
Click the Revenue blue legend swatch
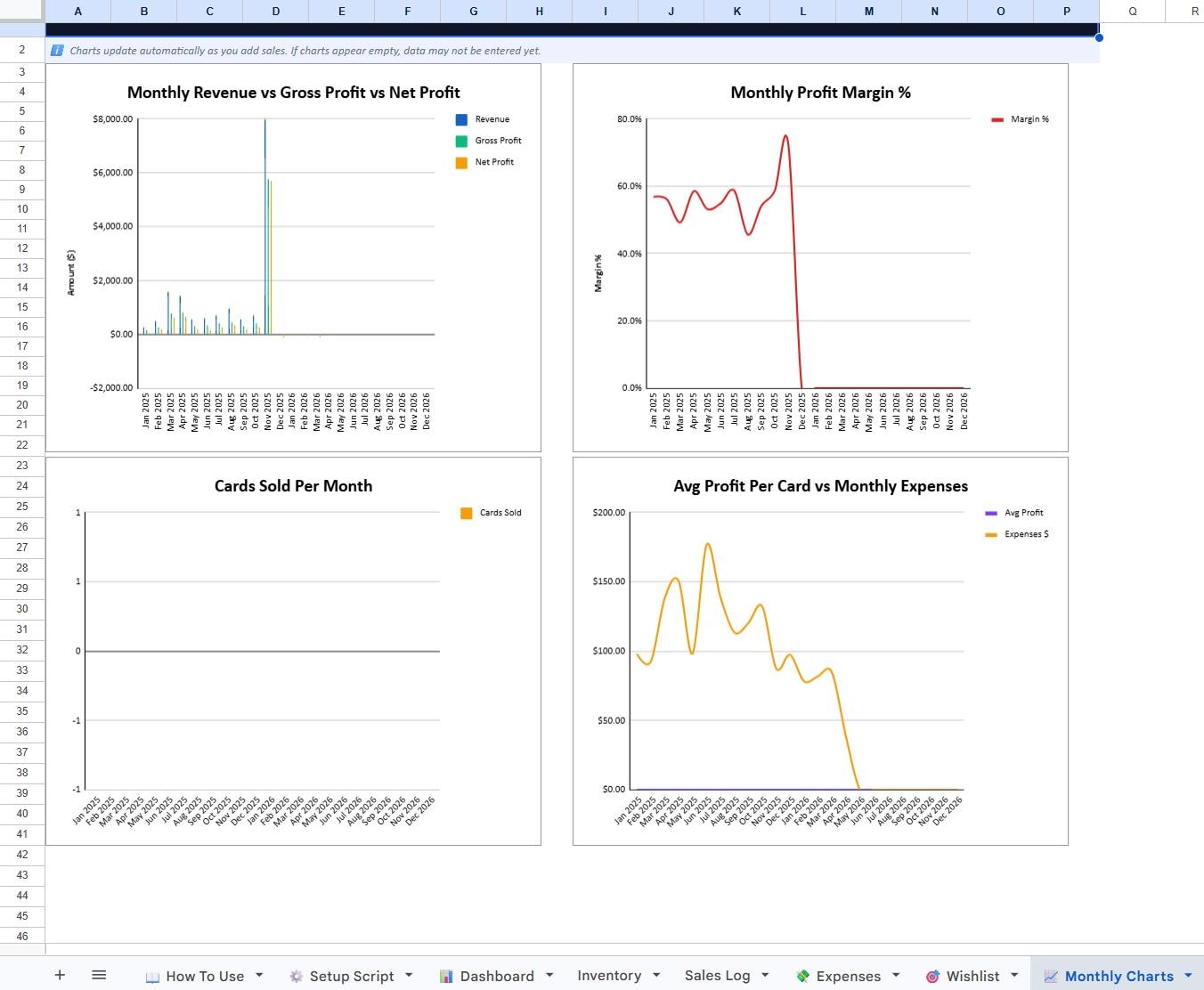(x=461, y=119)
